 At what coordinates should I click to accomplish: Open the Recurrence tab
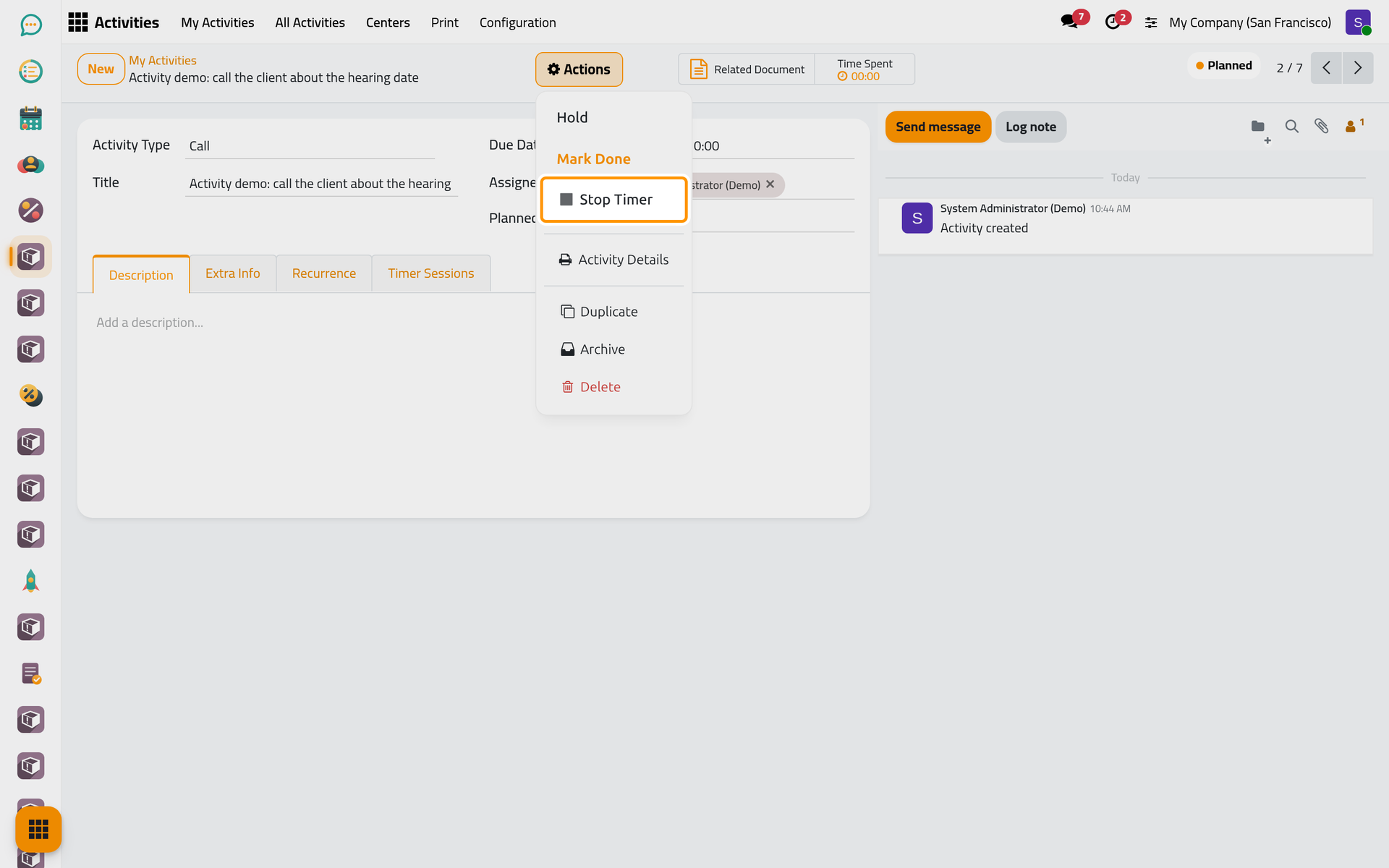click(323, 273)
